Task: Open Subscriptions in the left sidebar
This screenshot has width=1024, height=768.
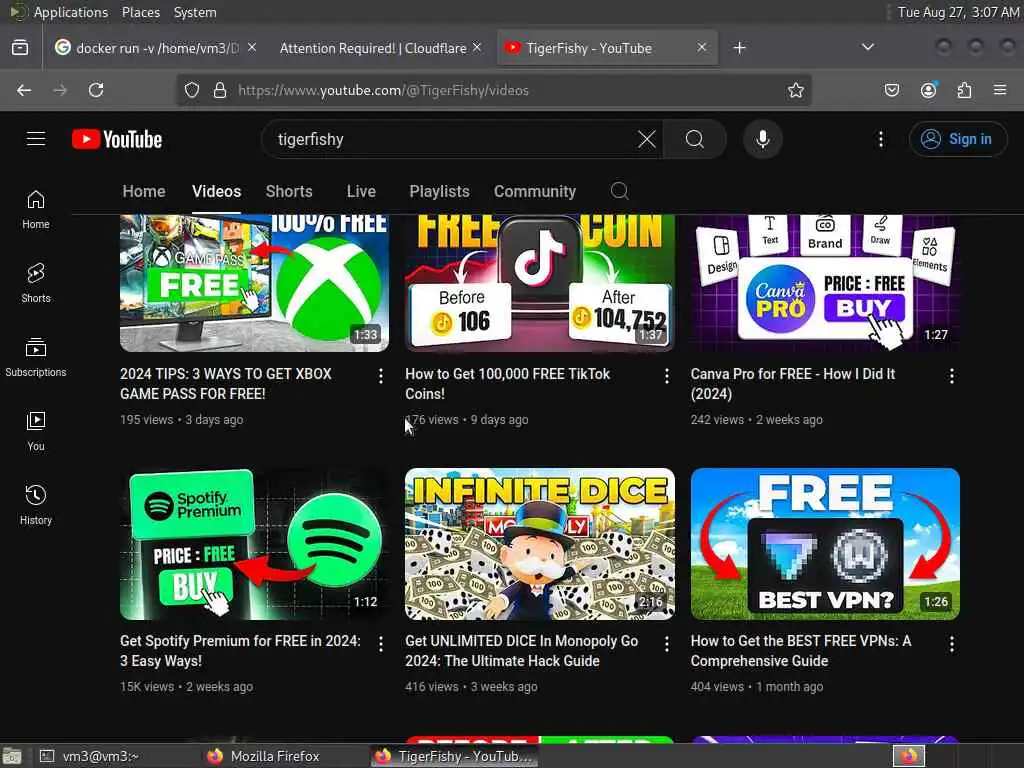Action: tap(36, 357)
